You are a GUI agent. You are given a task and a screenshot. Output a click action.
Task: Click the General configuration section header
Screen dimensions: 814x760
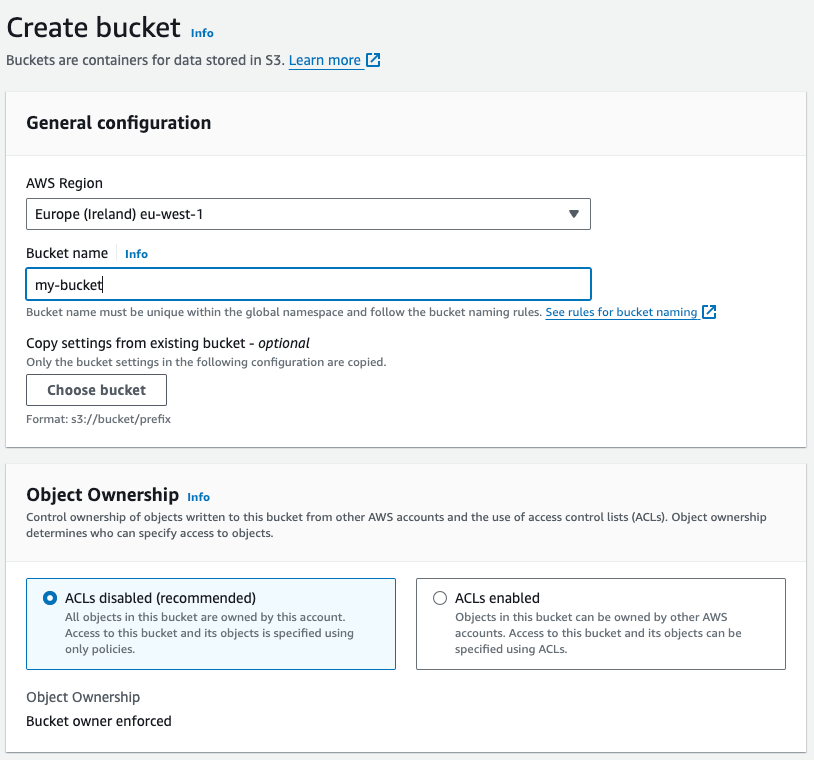click(x=119, y=123)
